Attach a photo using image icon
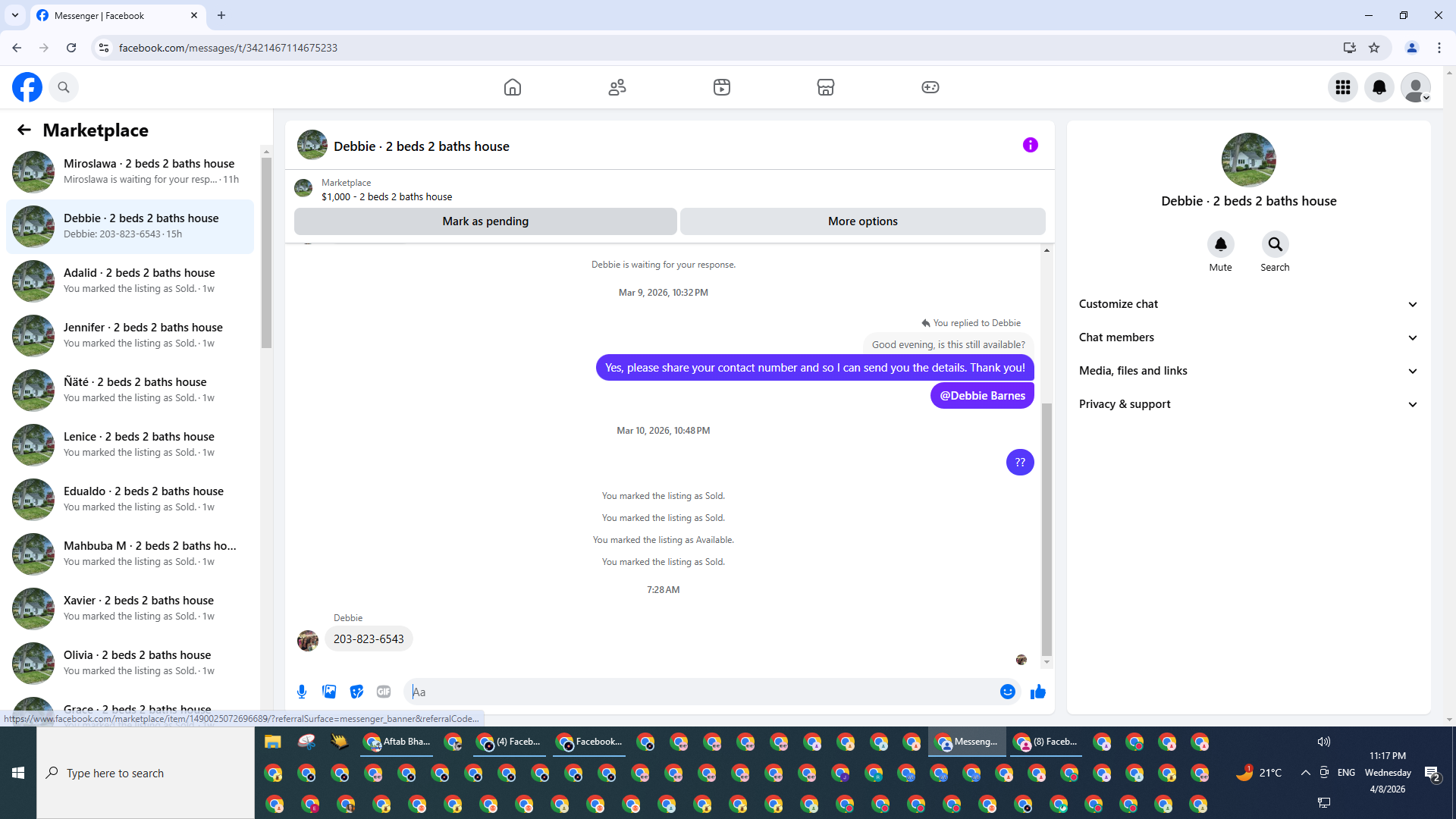This screenshot has width=1456, height=819. pos(329,692)
